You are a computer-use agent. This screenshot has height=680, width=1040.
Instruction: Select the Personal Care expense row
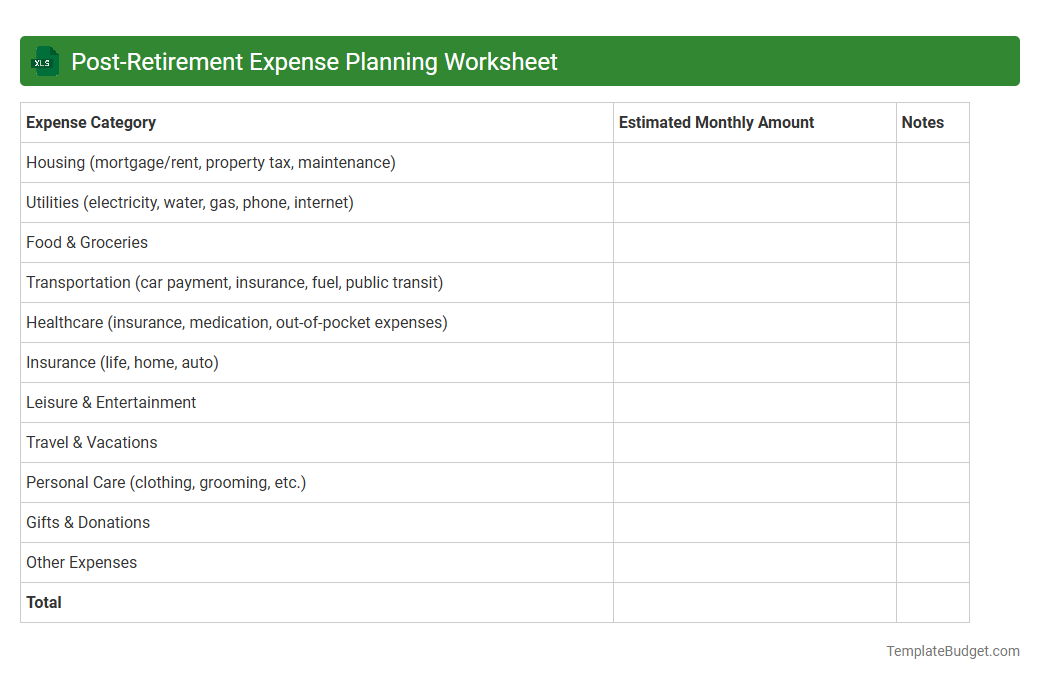tap(166, 482)
